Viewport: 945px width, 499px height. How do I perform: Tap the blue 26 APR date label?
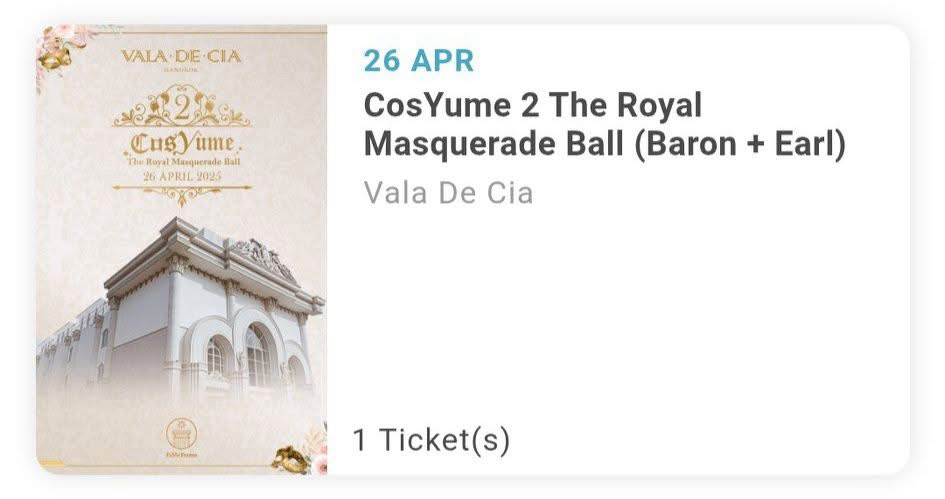pos(418,61)
